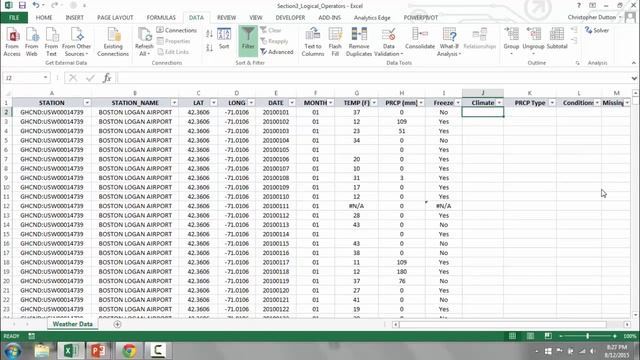Click the Subtotal icon
This screenshot has width=640, height=360.
pos(557,39)
